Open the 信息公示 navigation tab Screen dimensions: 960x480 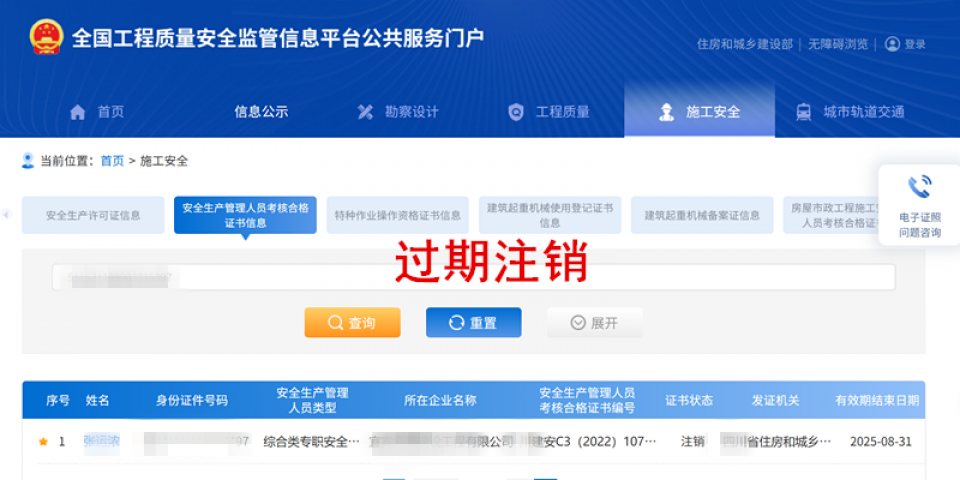pyautogui.click(x=261, y=112)
